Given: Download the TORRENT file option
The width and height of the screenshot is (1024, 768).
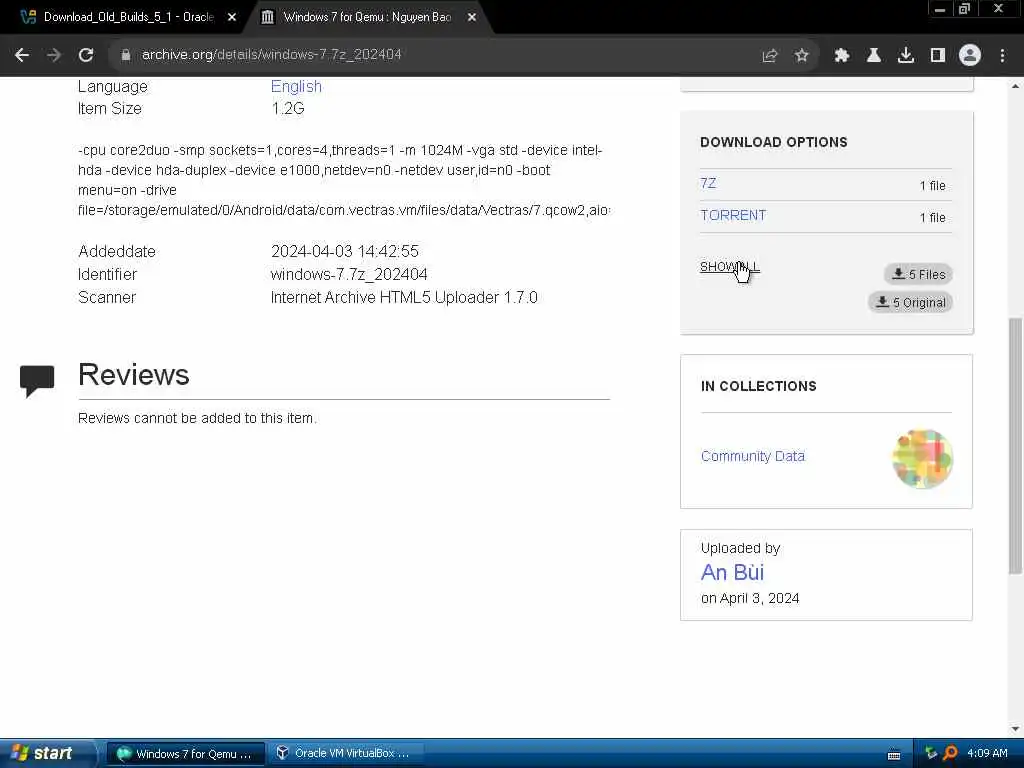Looking at the screenshot, I should pyautogui.click(x=733, y=216).
